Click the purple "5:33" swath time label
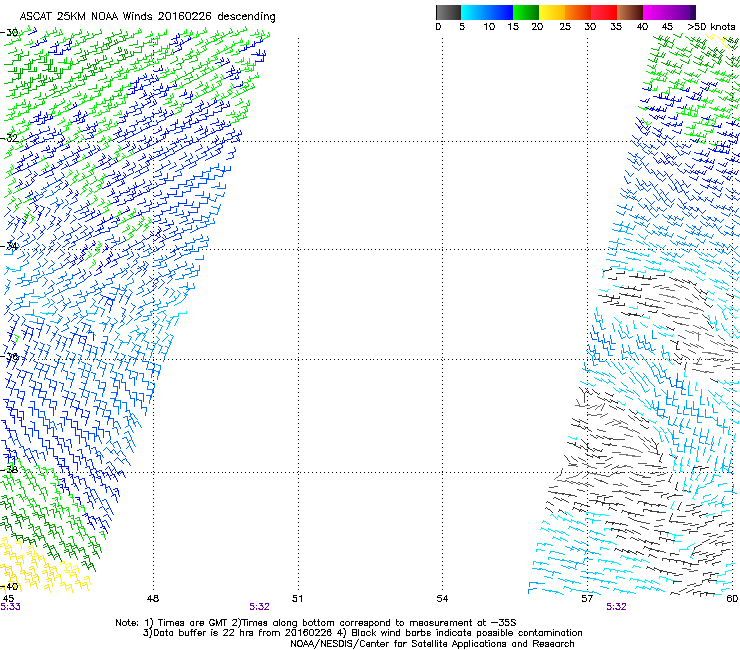740x650 pixels. (x=10, y=607)
